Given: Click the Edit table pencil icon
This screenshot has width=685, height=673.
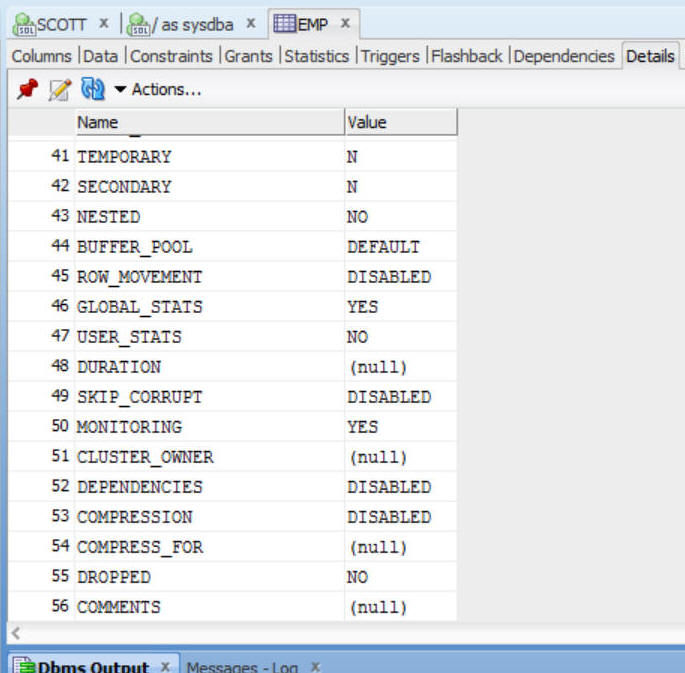Looking at the screenshot, I should click(x=60, y=90).
